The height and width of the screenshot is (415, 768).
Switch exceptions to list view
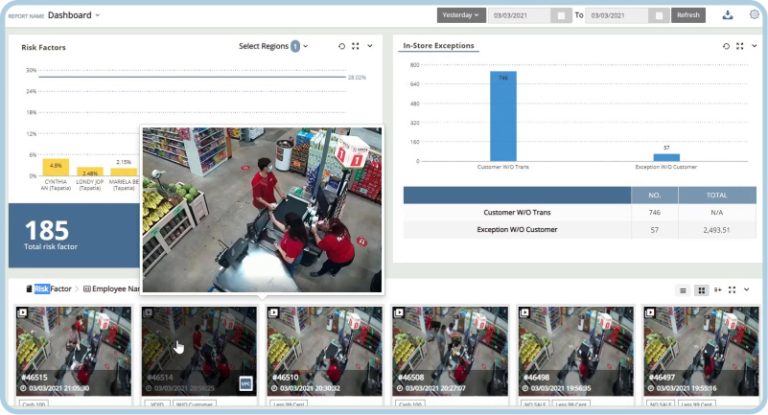tap(683, 290)
